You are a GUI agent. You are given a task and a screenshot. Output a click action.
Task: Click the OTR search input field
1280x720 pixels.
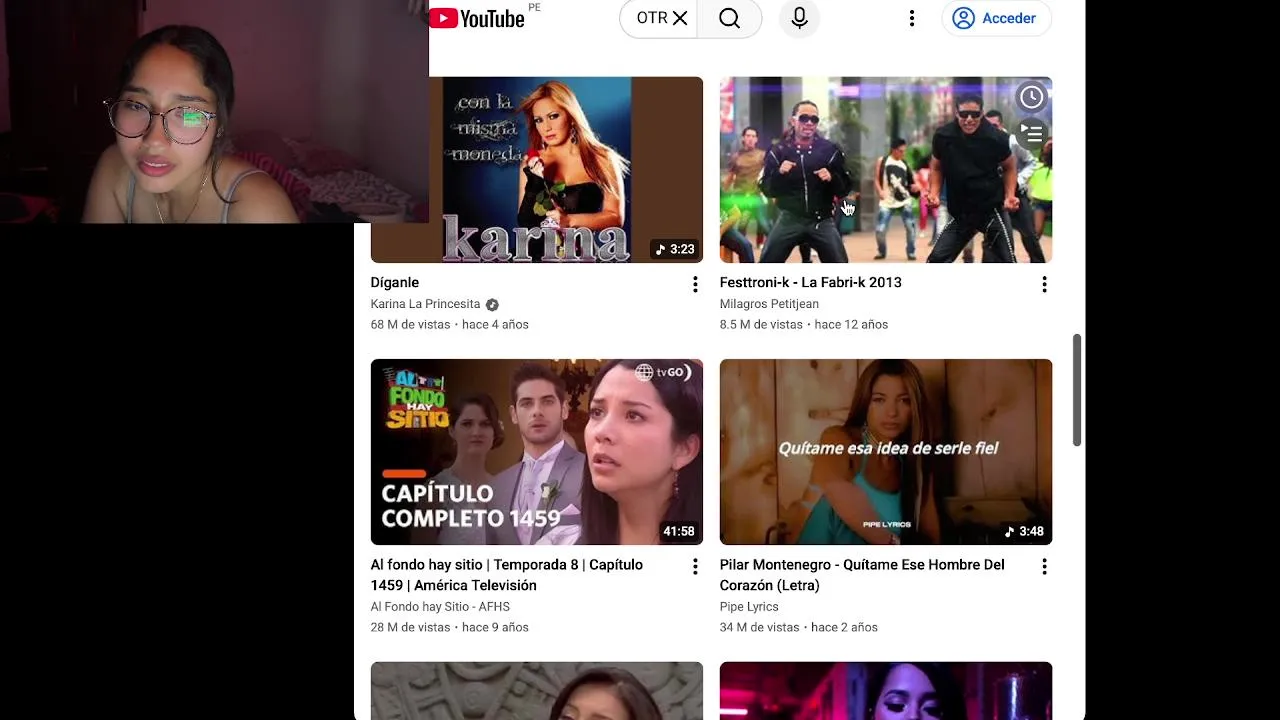[x=651, y=18]
